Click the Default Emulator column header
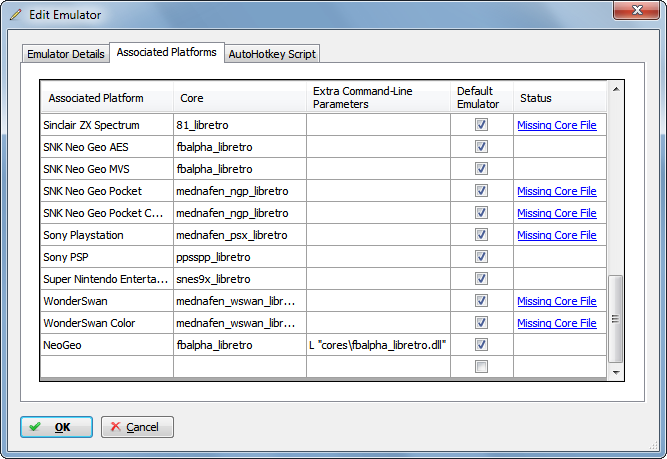The image size is (667, 459). pos(482,98)
